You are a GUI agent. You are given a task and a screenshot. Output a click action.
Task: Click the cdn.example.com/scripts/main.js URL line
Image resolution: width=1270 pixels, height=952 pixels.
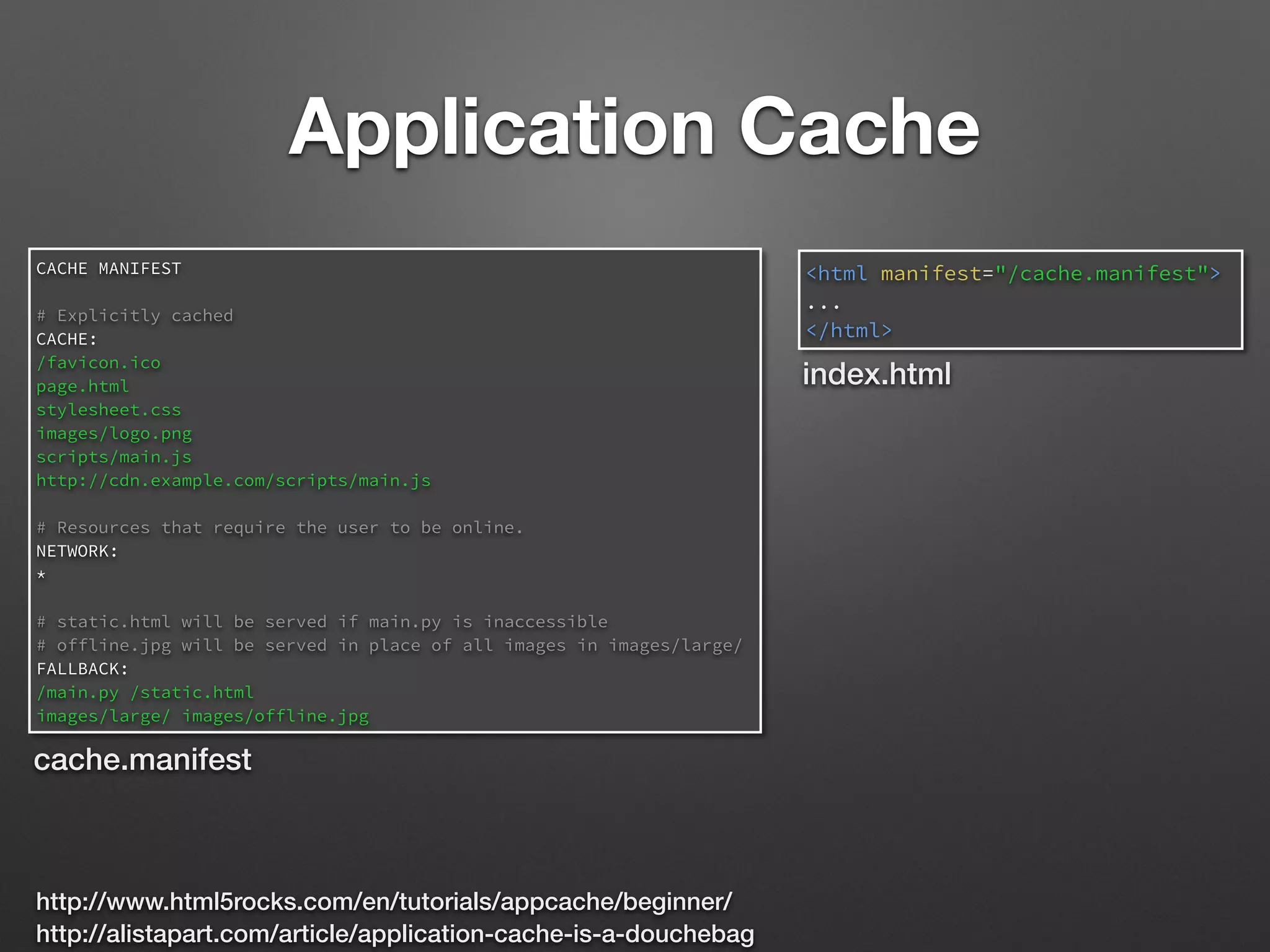[233, 481]
